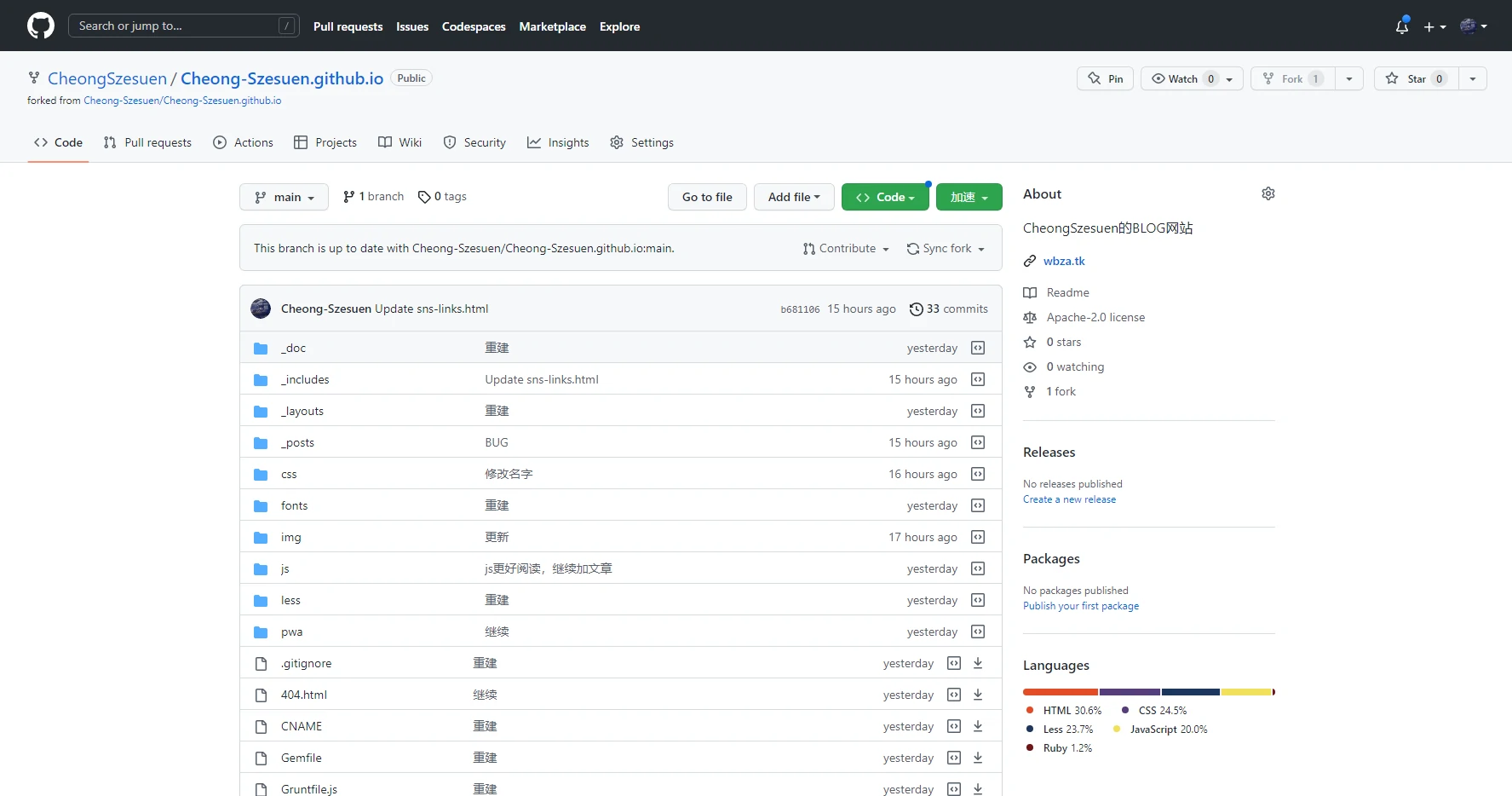Click the HTML segment of the languages bar
The width and height of the screenshot is (1512, 796).
1060,692
